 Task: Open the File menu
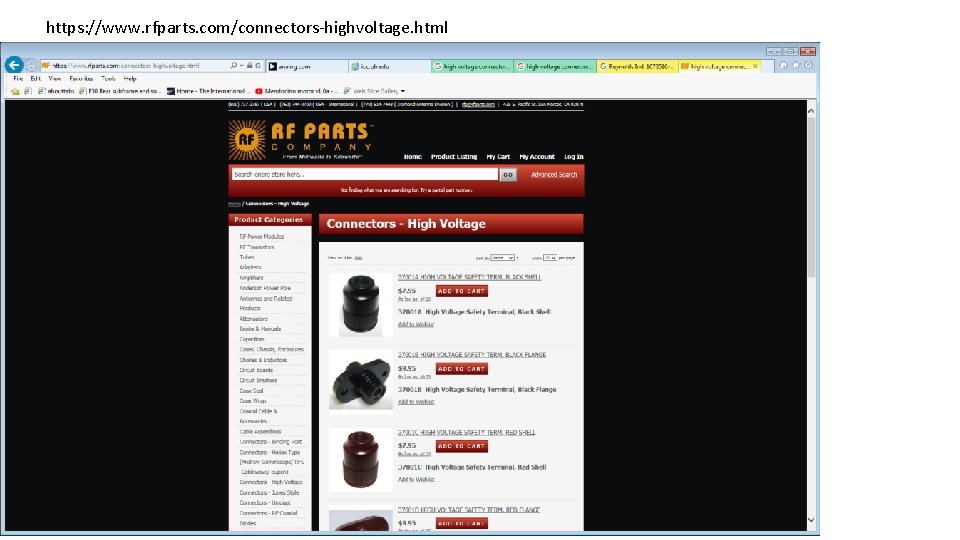18,79
